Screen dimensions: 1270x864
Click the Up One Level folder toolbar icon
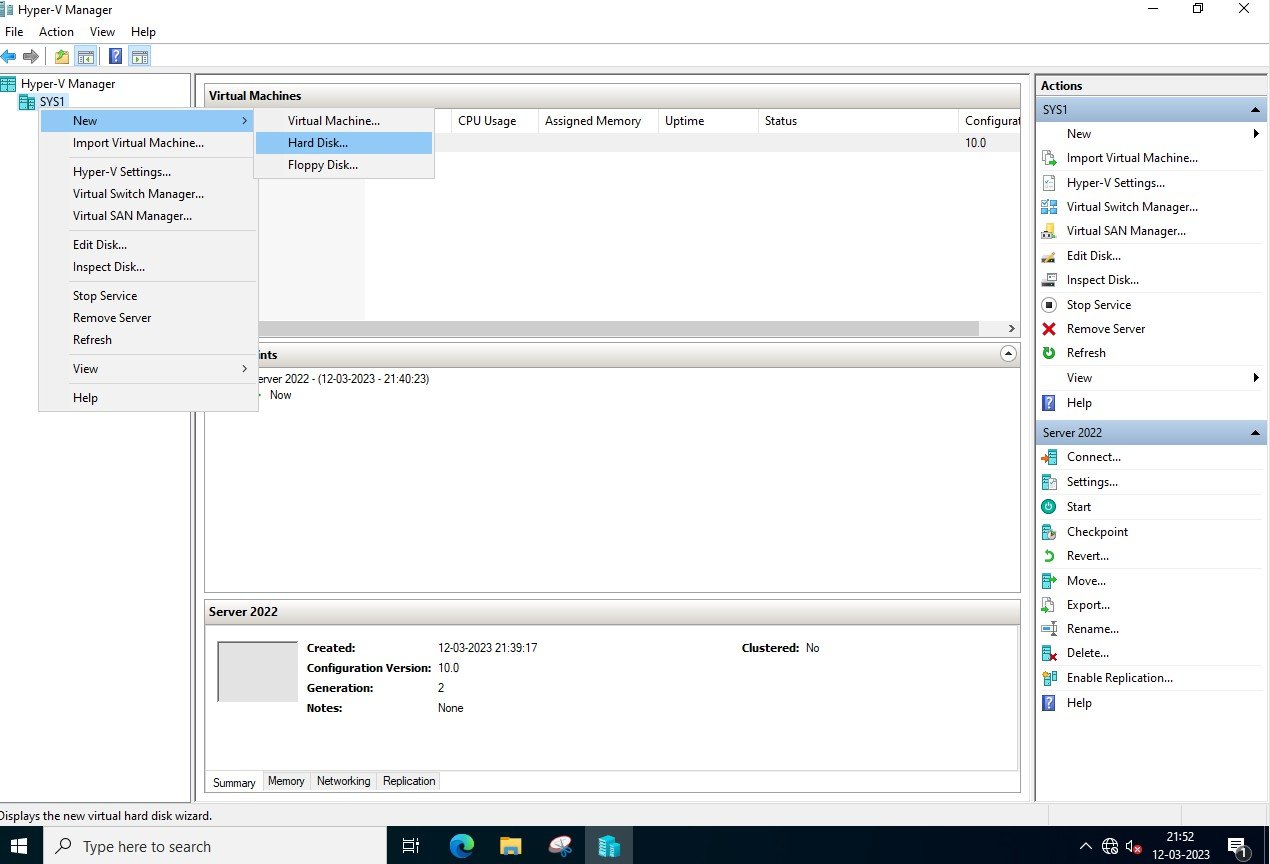pyautogui.click(x=62, y=56)
